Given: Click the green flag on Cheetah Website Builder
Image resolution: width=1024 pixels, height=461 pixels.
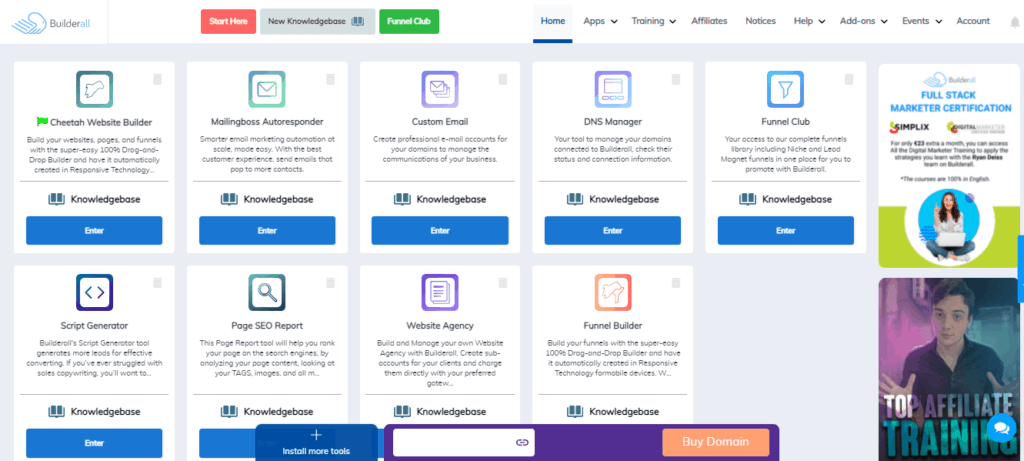Looking at the screenshot, I should (42, 121).
